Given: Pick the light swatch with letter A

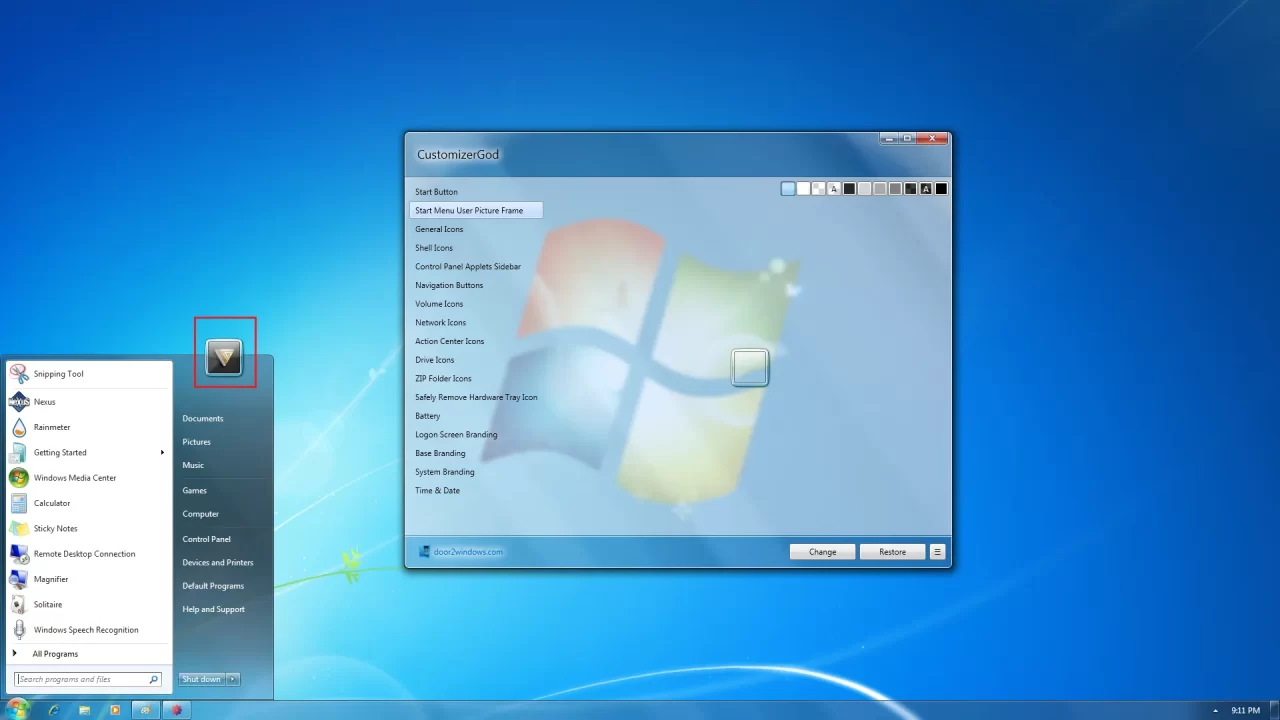Looking at the screenshot, I should [834, 189].
